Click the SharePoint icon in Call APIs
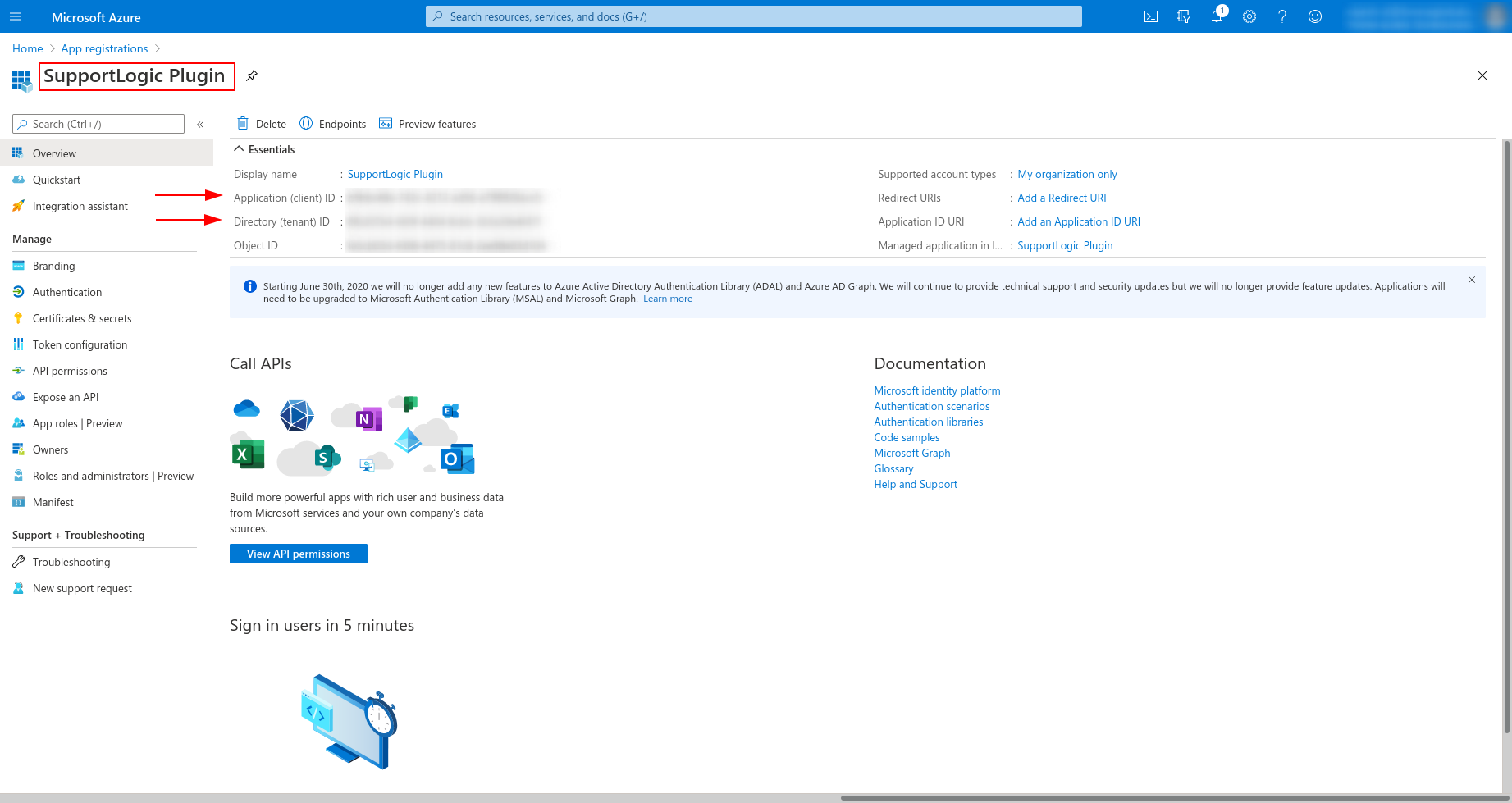The image size is (1512, 803). point(327,457)
